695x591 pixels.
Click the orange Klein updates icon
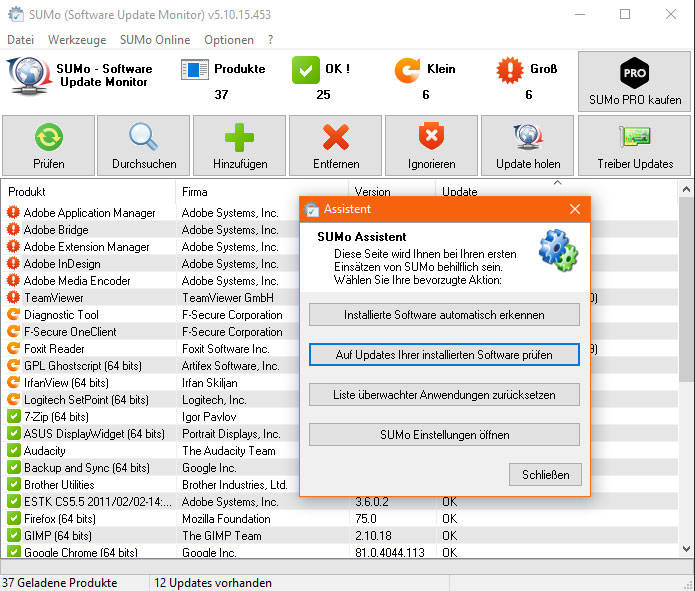407,70
